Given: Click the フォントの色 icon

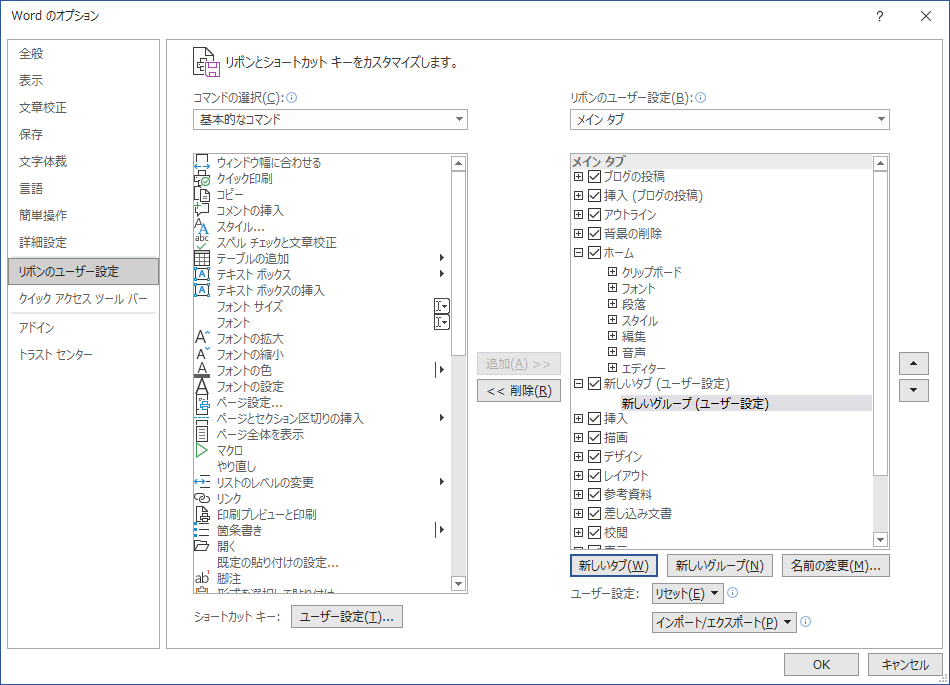Looking at the screenshot, I should click(x=202, y=370).
